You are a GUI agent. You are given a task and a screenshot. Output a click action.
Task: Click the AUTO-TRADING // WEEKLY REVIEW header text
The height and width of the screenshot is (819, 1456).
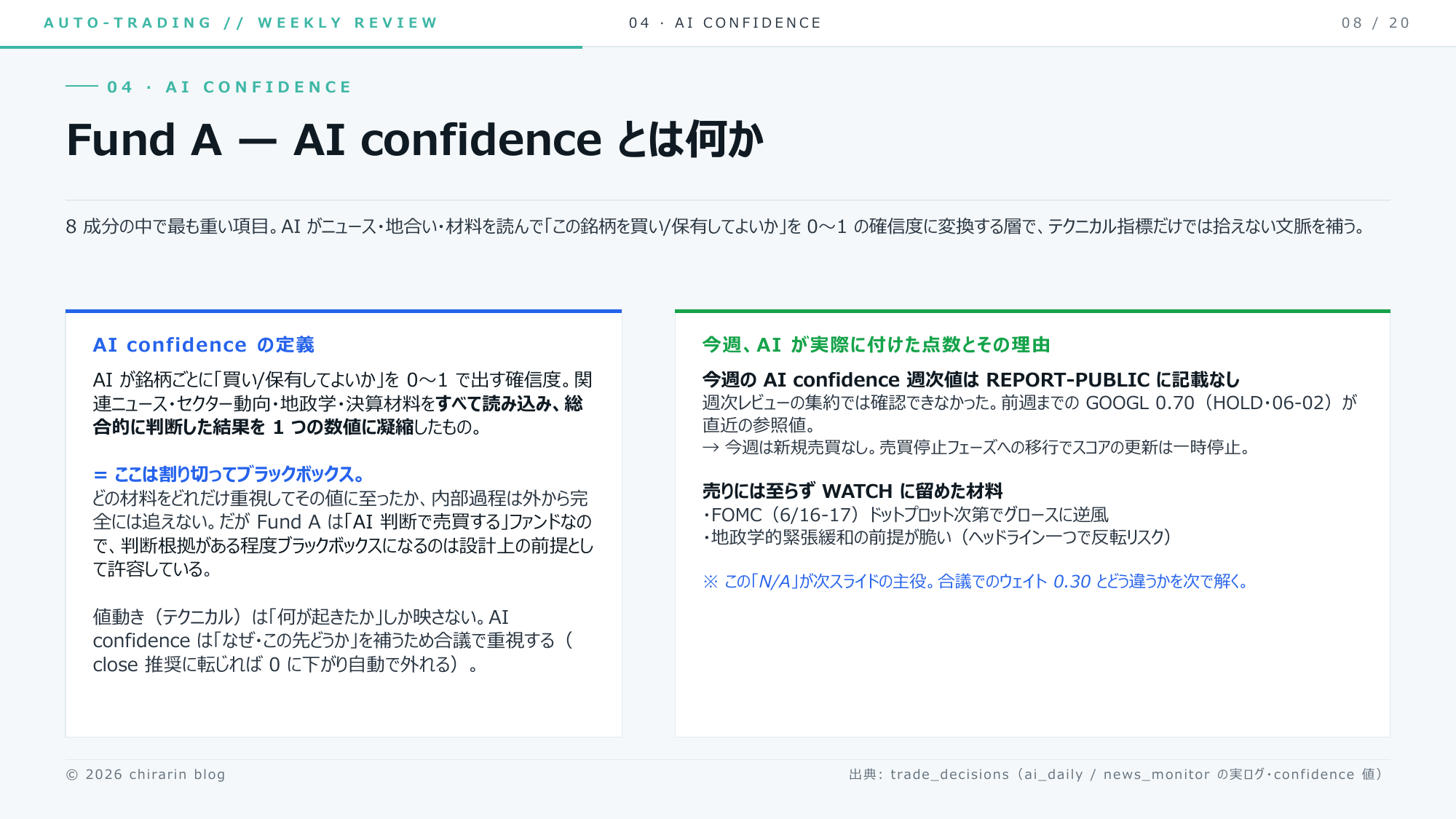click(241, 23)
